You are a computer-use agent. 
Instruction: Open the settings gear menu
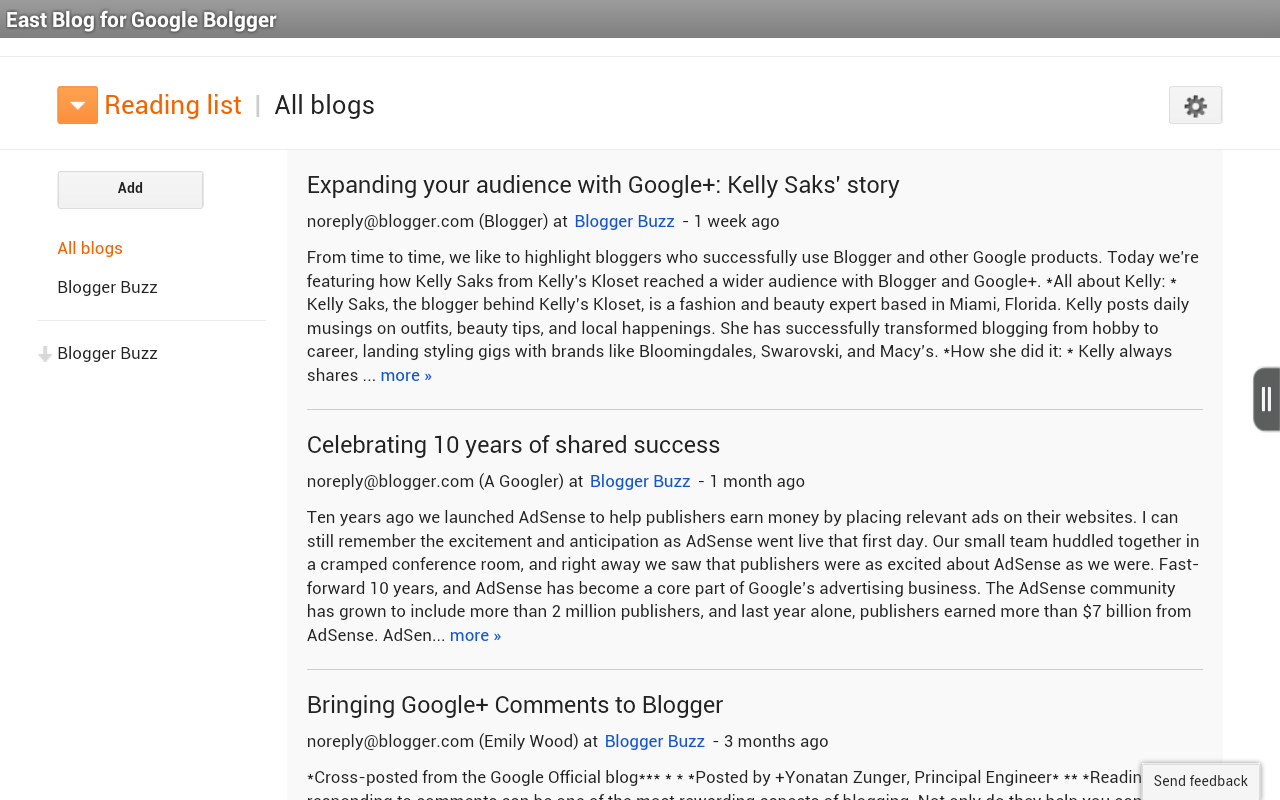[x=1195, y=106]
